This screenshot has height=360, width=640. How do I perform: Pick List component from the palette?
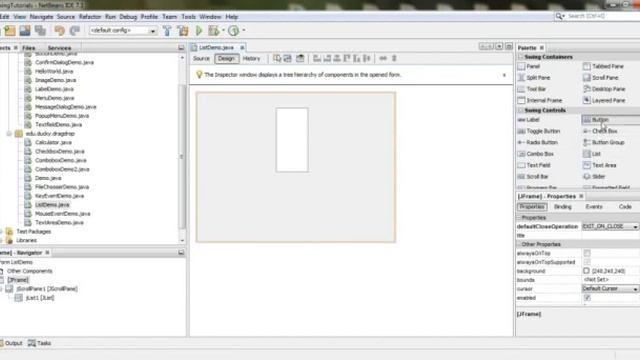592,154
